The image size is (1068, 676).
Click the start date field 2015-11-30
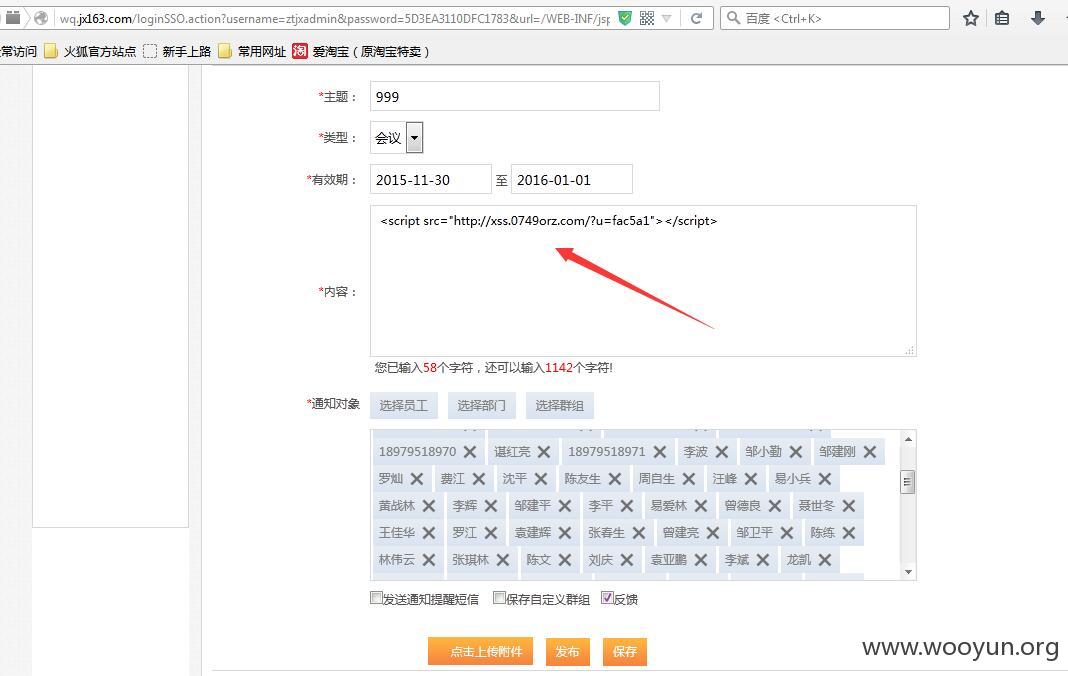pyautogui.click(x=430, y=179)
